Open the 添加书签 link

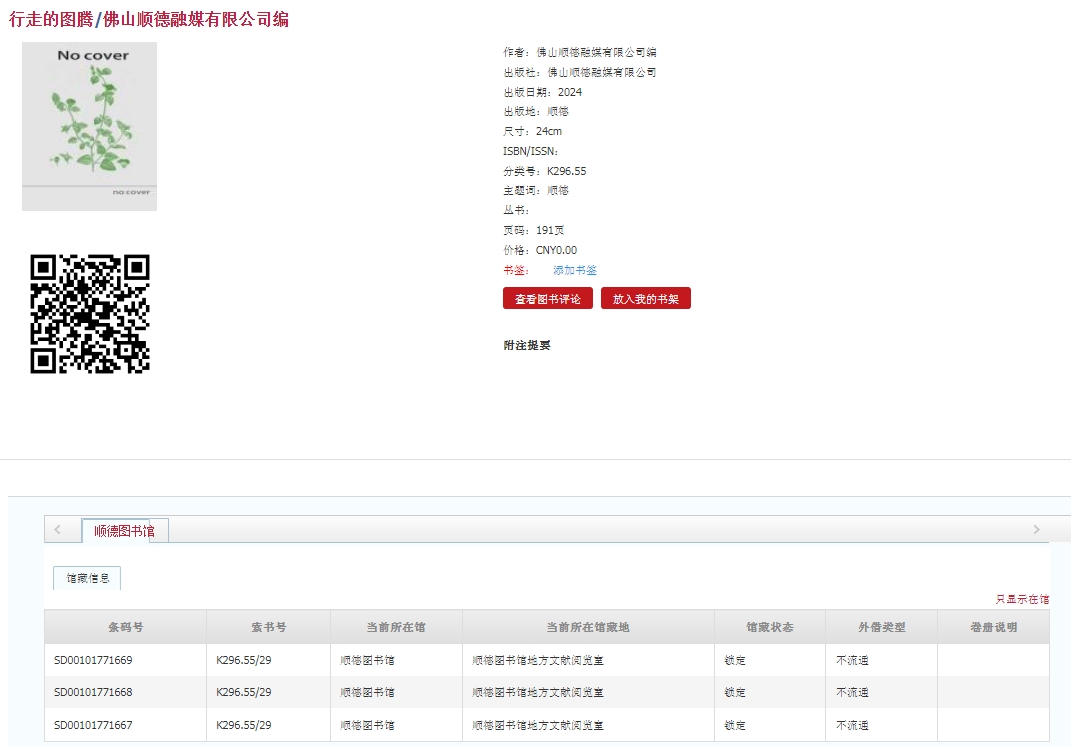574,270
